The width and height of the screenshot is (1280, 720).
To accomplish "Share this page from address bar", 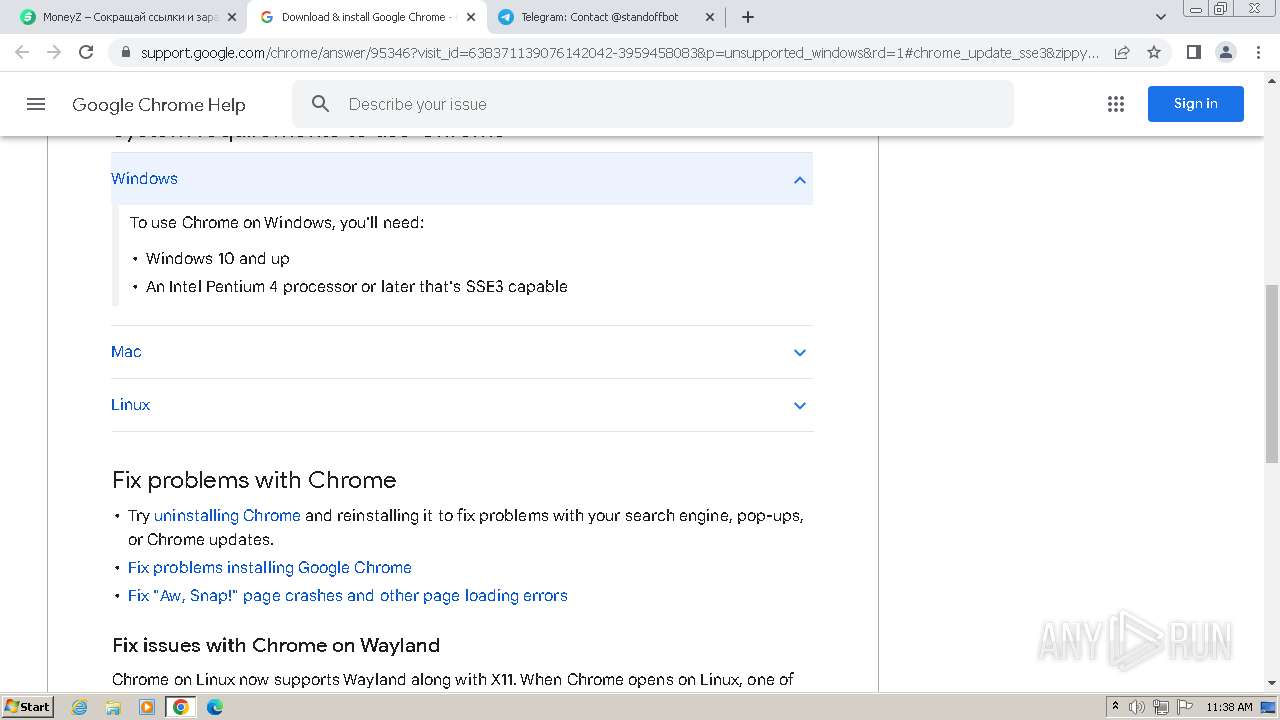I will coord(1122,52).
